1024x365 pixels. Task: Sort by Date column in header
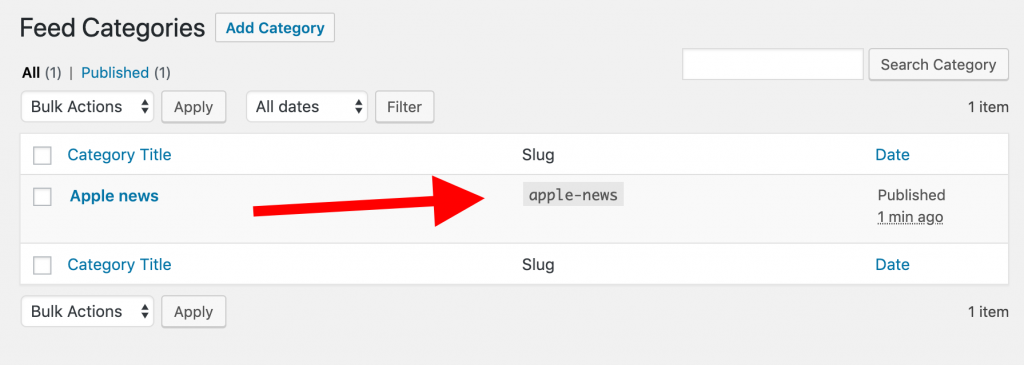(x=892, y=155)
